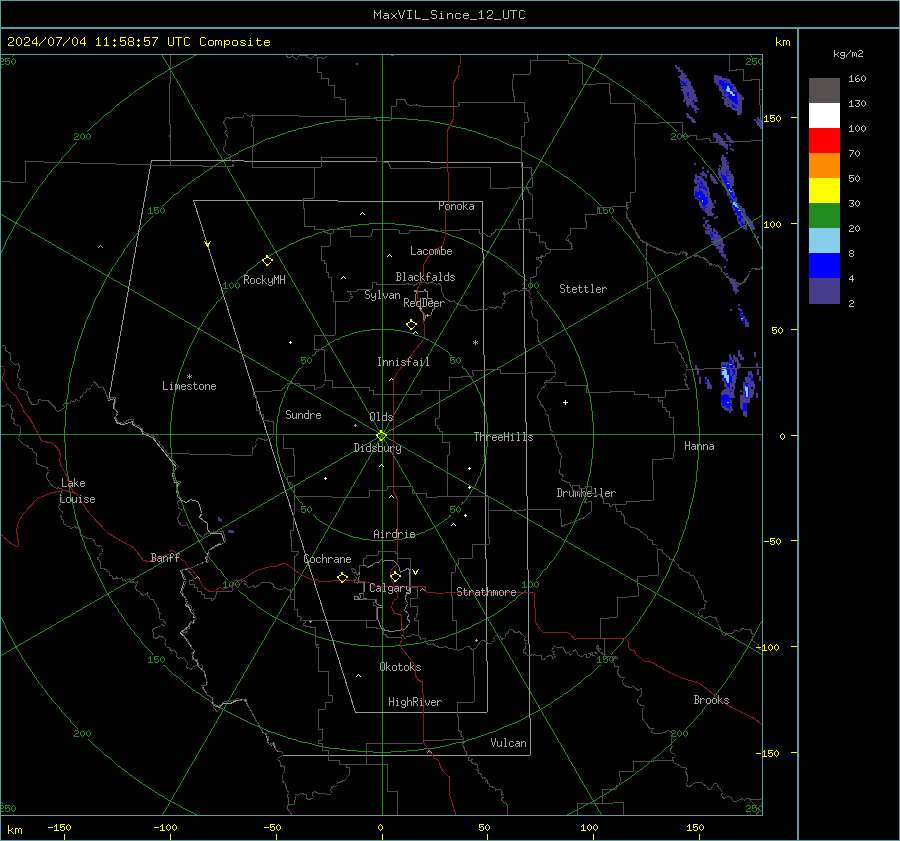
Task: Select the purple 2-4 legend color
Action: point(824,291)
